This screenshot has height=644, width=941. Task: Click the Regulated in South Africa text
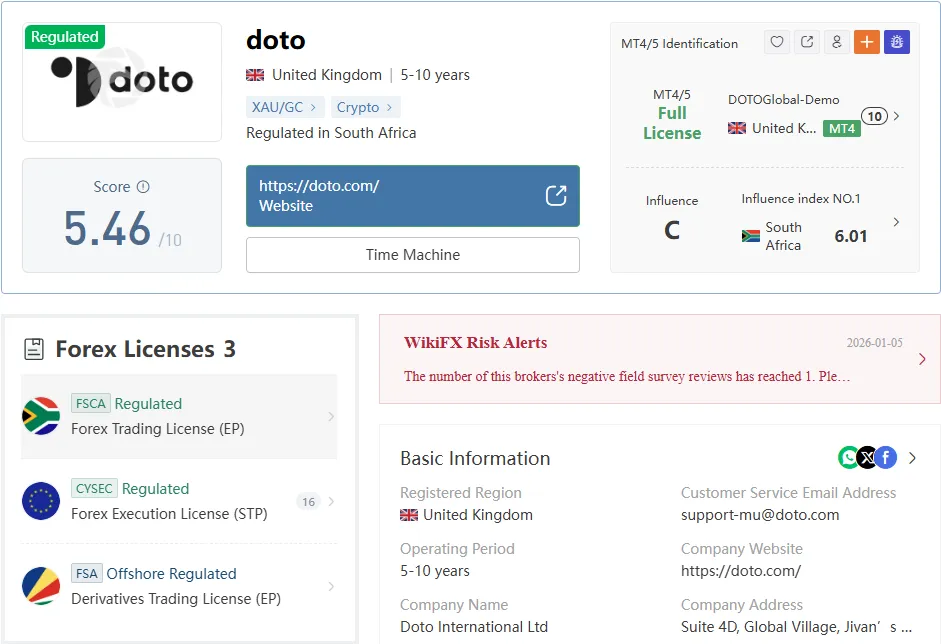tap(331, 133)
